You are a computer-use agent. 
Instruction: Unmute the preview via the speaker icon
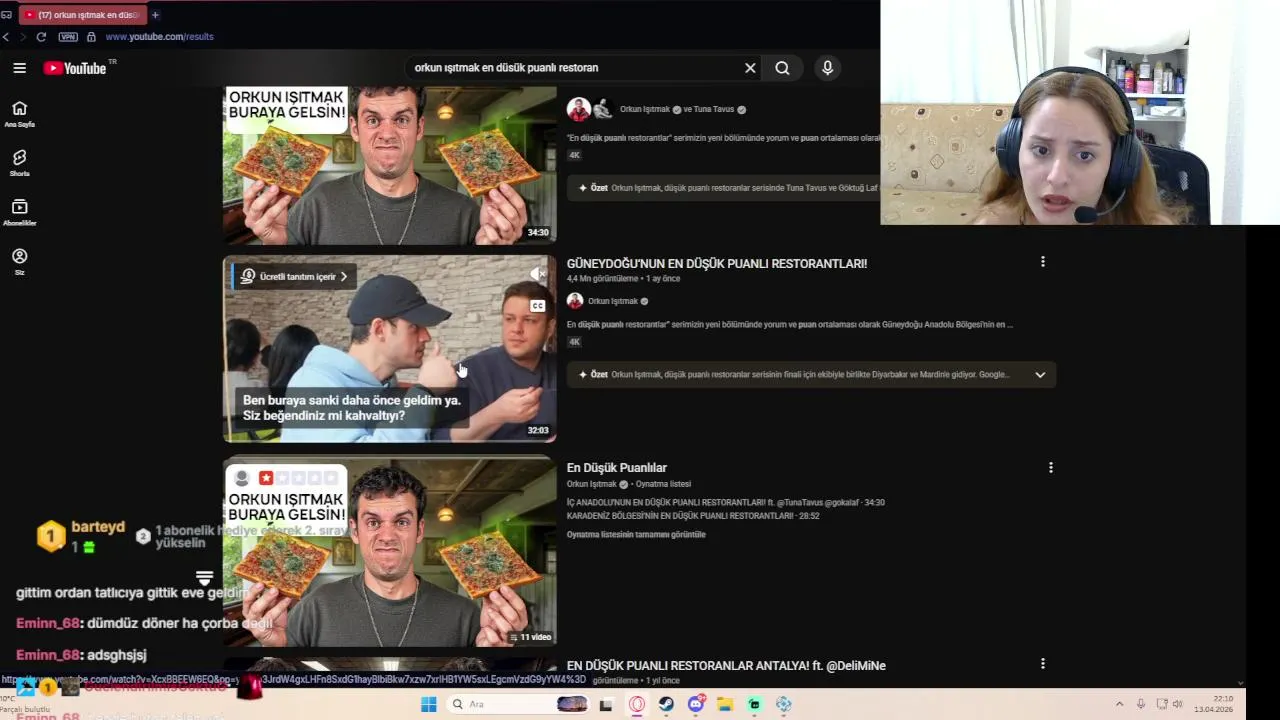pyautogui.click(x=538, y=273)
